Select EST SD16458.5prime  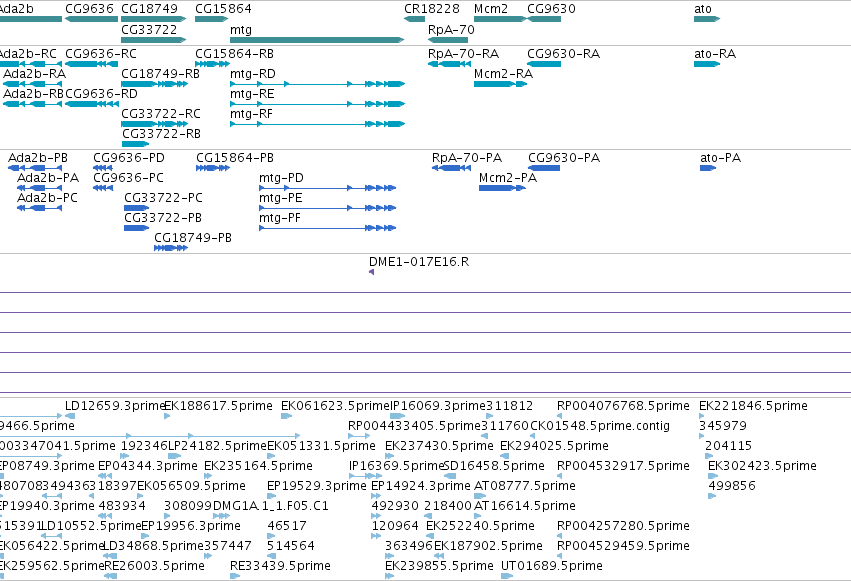tap(450, 476)
